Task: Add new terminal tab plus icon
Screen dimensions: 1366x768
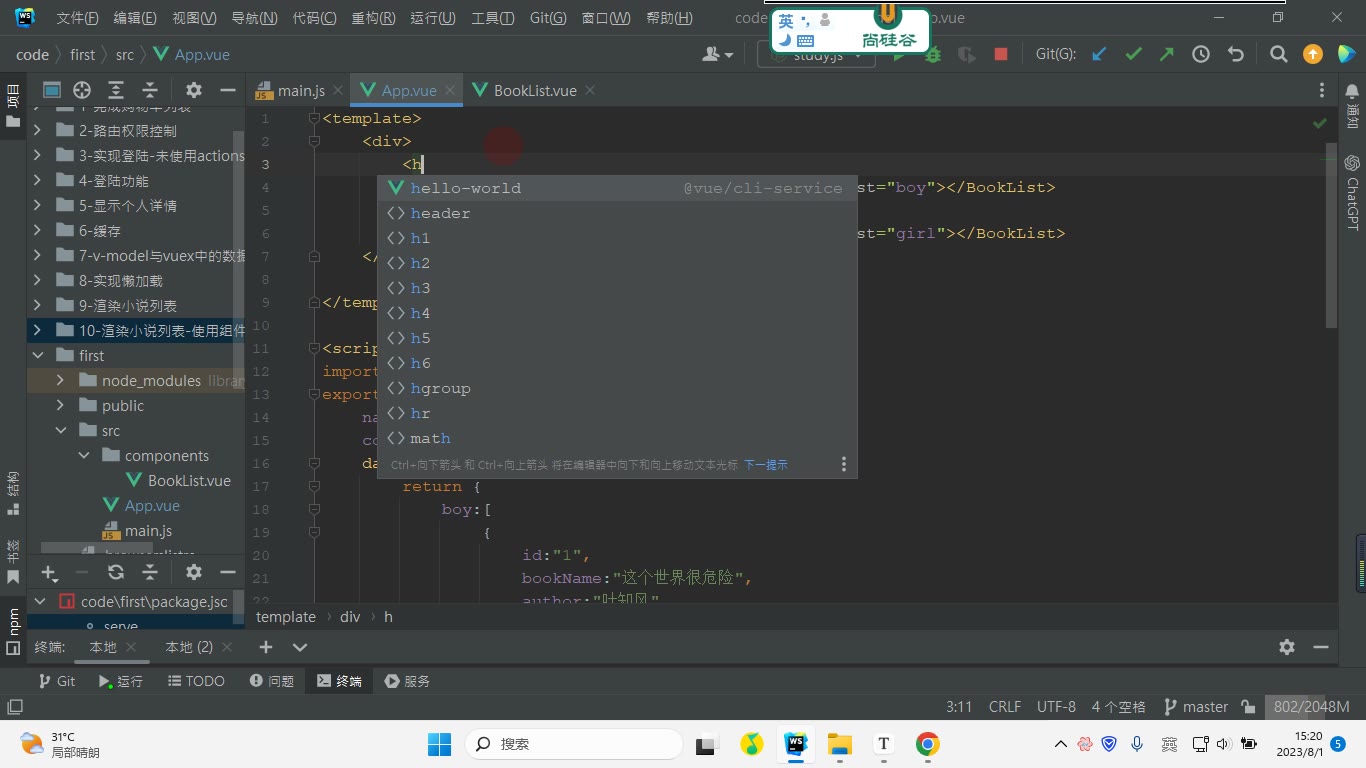Action: tap(266, 647)
